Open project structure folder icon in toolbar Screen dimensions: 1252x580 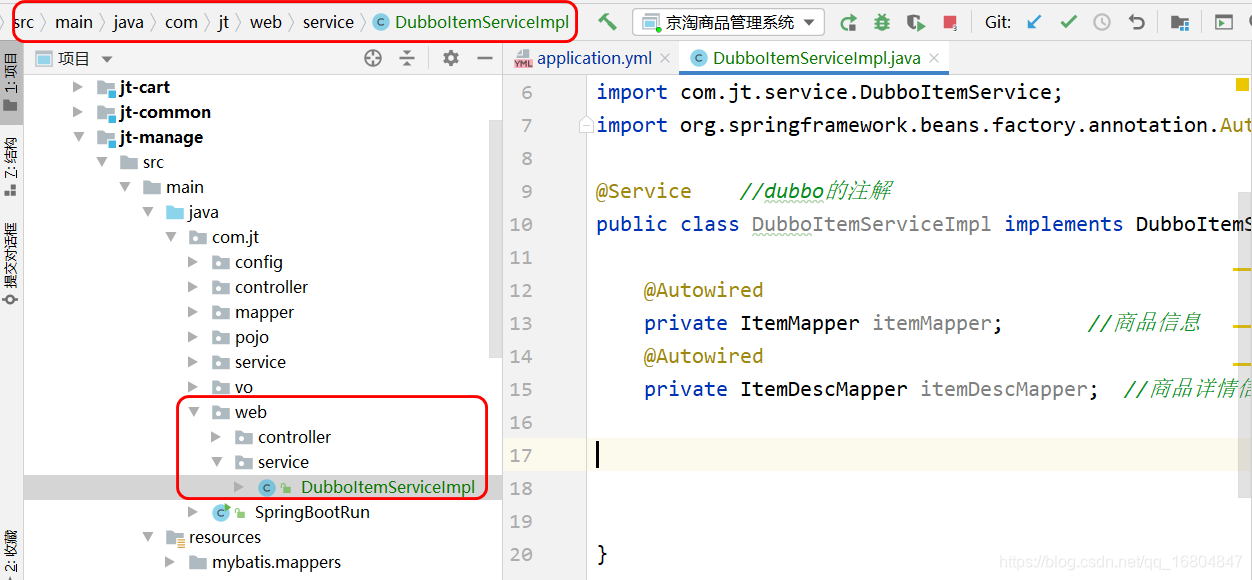pos(1180,22)
